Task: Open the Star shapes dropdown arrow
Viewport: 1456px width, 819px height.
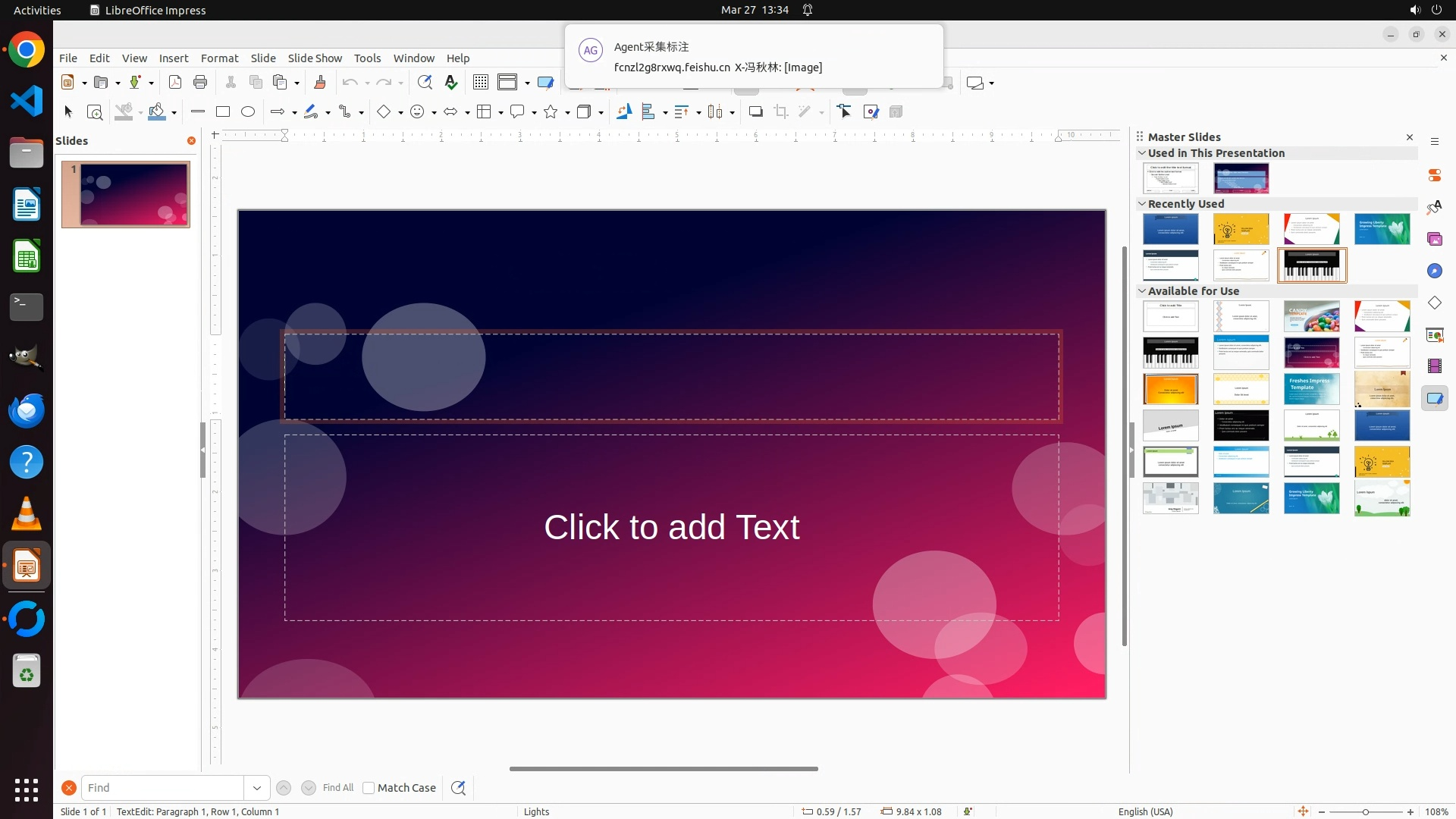Action: 567,113
